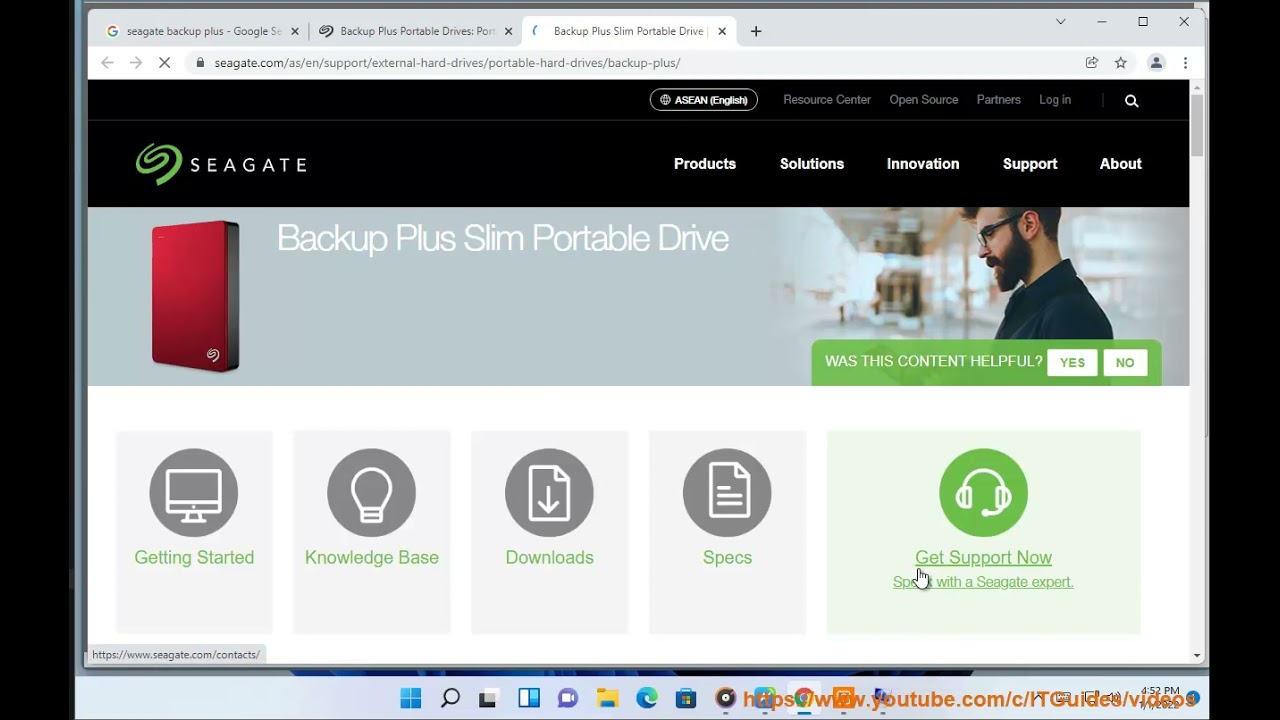The image size is (1280, 720).
Task: Launch Microsoft Edge from the taskbar
Action: tap(647, 698)
